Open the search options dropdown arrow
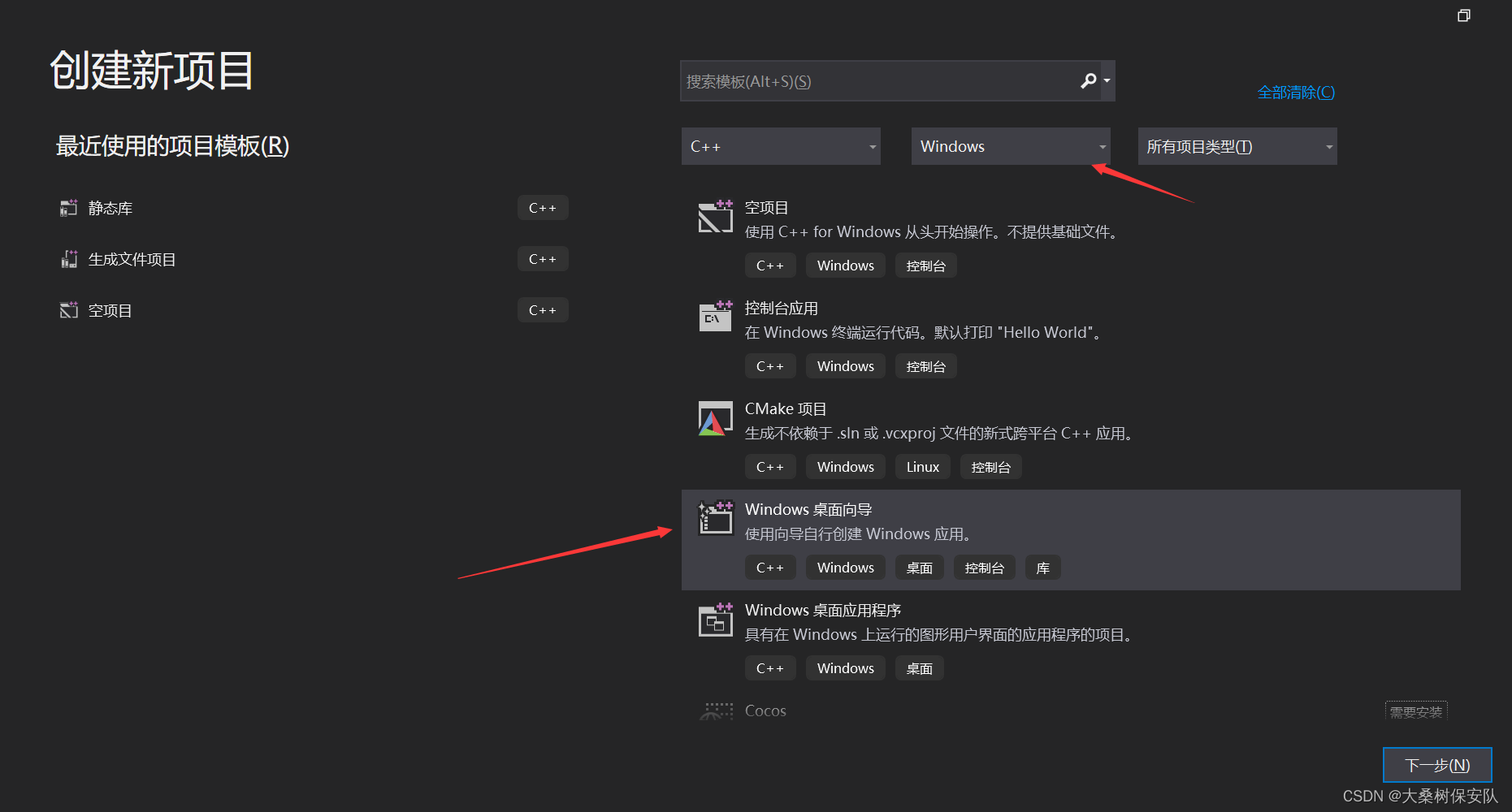Image resolution: width=1512 pixels, height=812 pixels. pos(1107,80)
